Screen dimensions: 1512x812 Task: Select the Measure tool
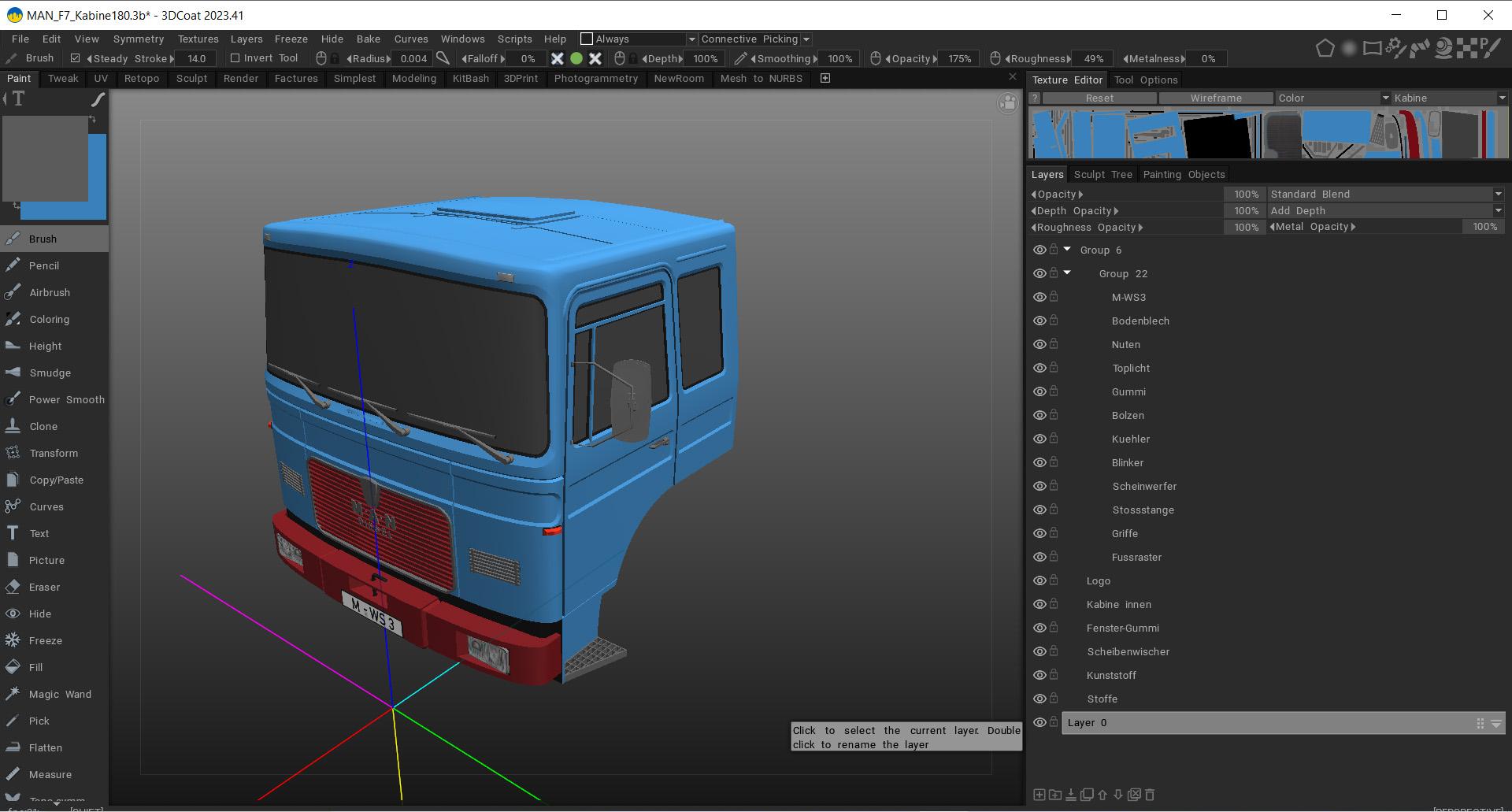50,774
